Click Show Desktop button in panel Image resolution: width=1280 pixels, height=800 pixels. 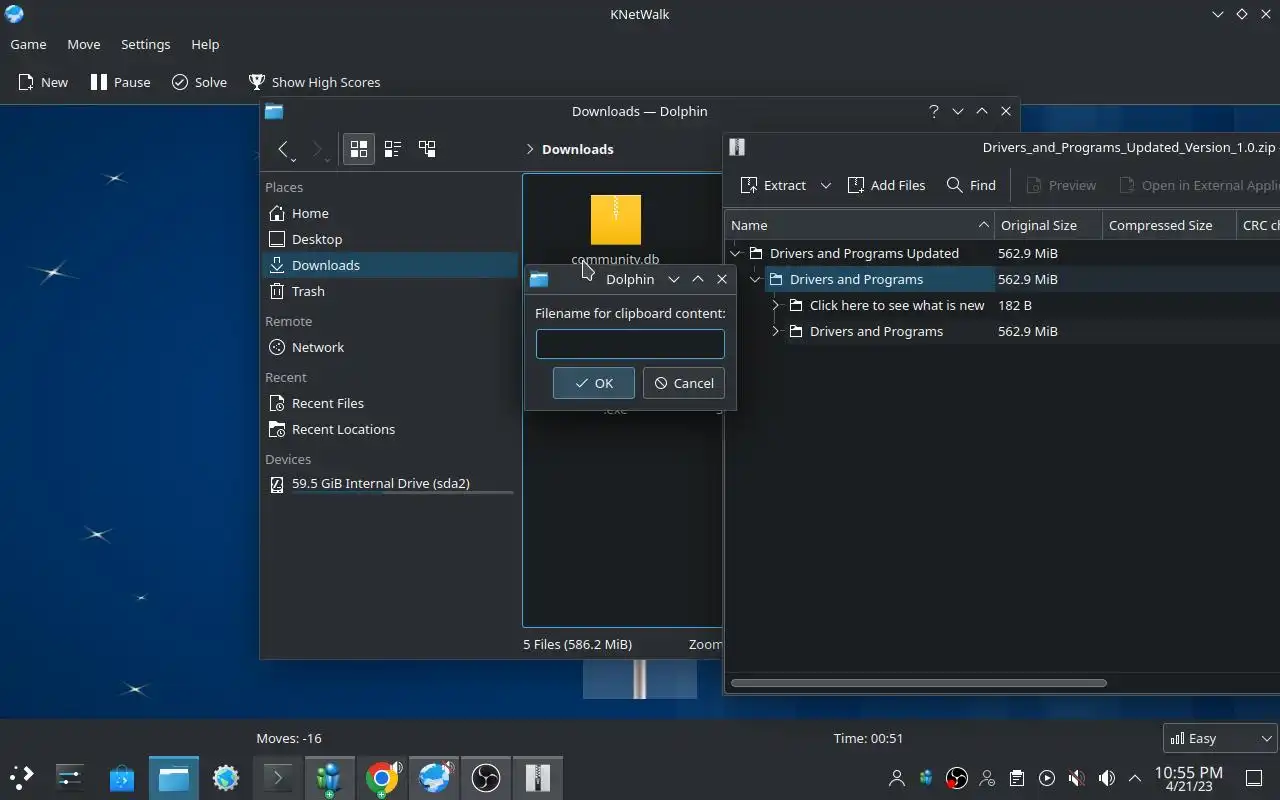pyautogui.click(x=1254, y=778)
